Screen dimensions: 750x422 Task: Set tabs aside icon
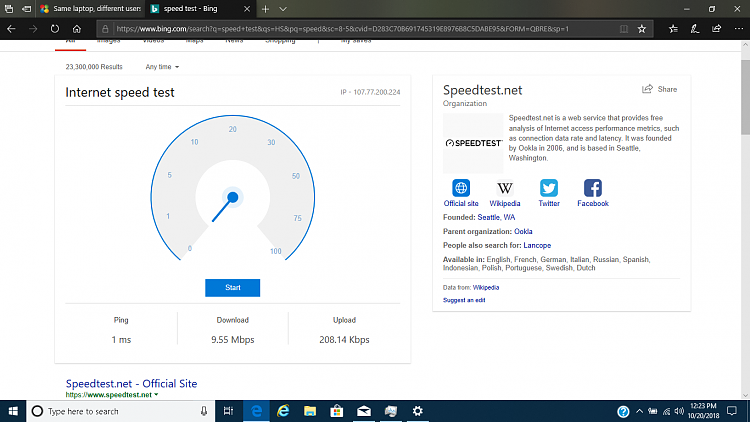(26, 9)
